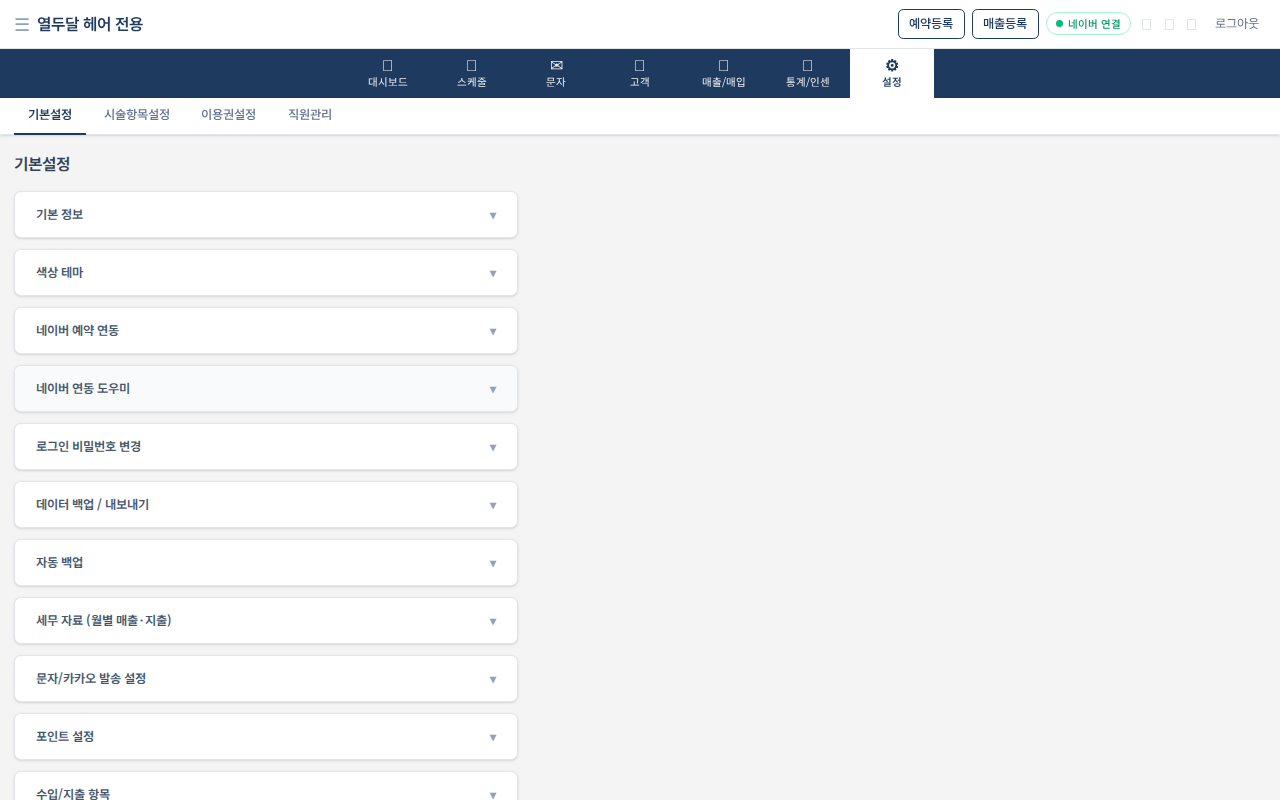Expand 네이버 예약 연동 section
1280x800 pixels.
266,331
